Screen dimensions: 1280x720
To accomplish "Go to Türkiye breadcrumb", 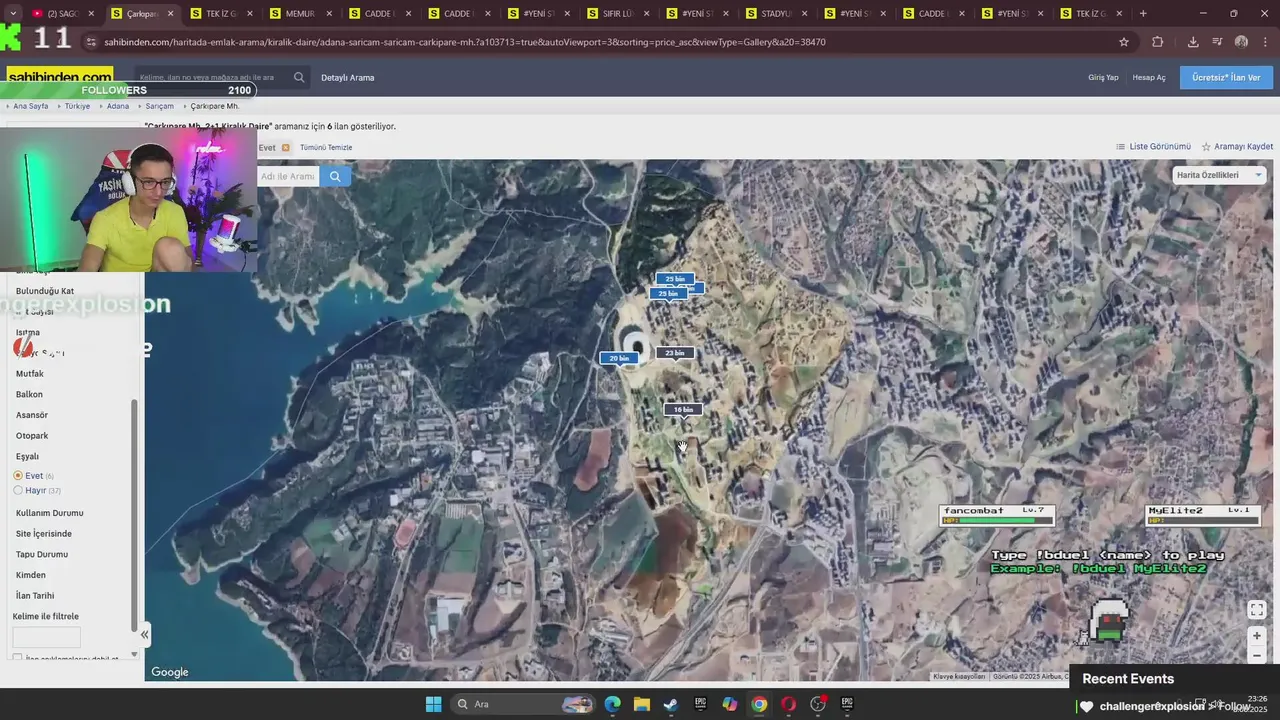I will pos(77,106).
